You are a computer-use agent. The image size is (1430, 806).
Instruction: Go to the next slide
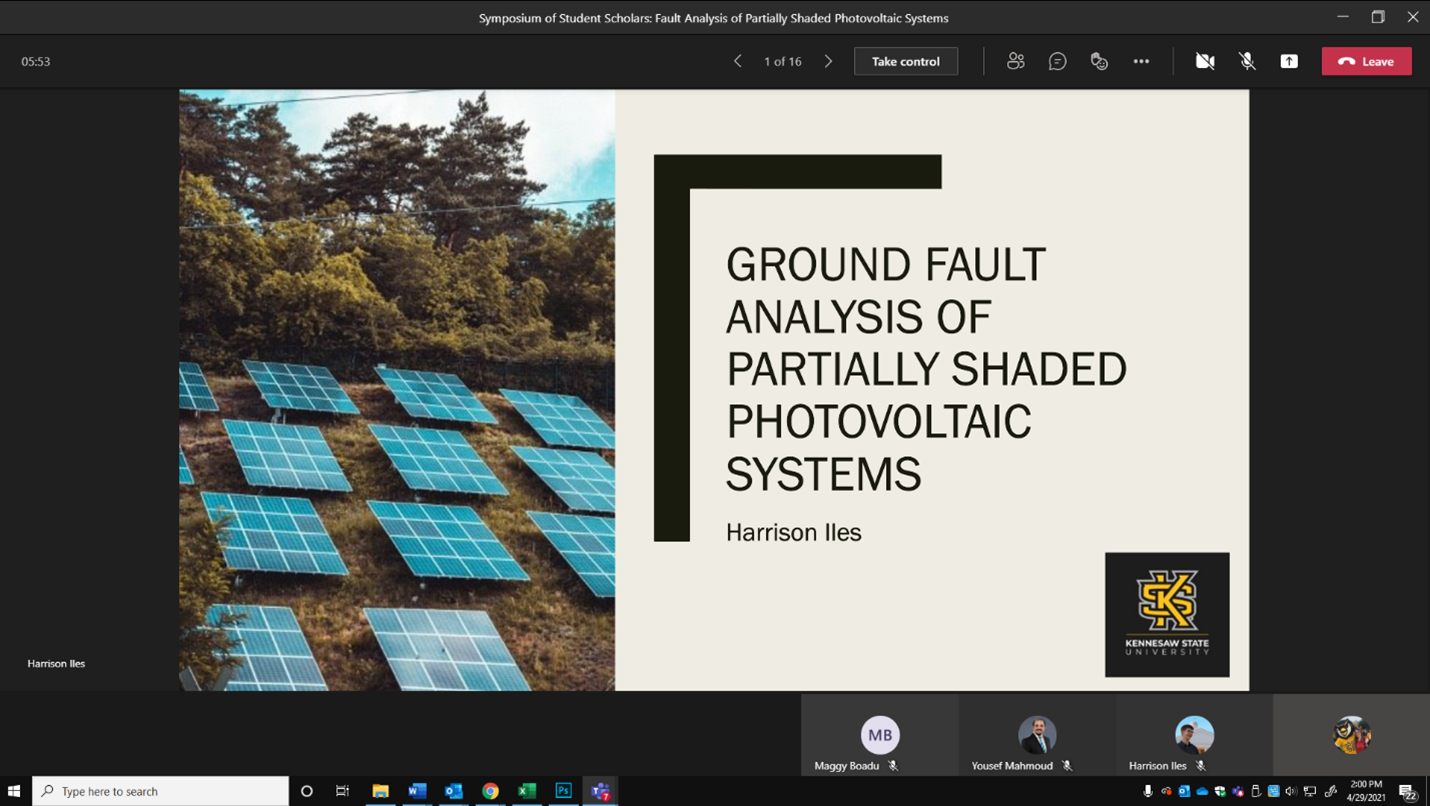(828, 61)
